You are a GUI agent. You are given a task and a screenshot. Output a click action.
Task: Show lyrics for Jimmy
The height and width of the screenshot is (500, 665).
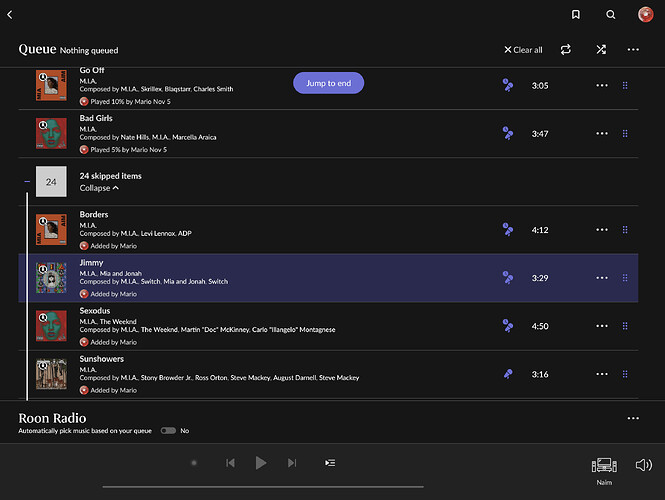[507, 278]
